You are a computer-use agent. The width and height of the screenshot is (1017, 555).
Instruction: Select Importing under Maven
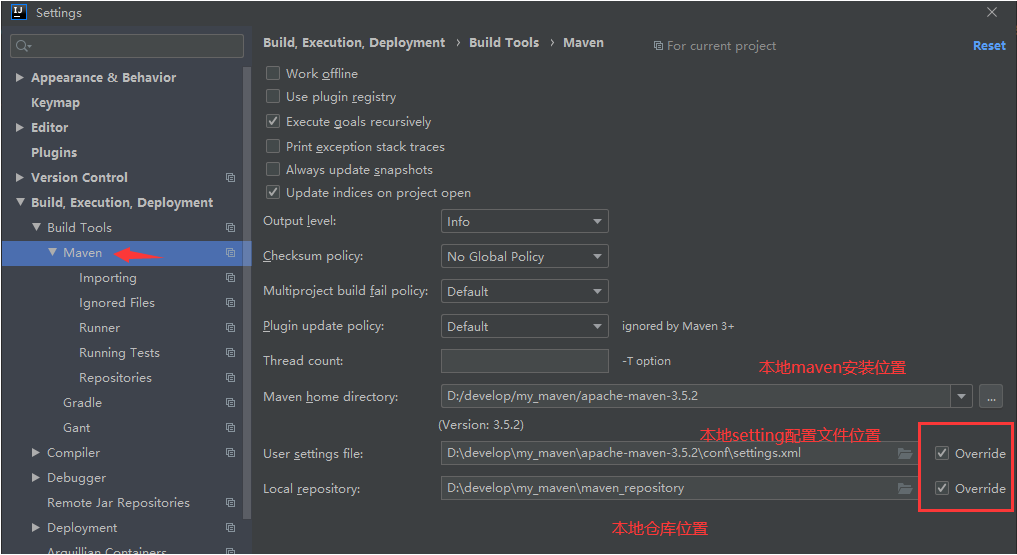tap(108, 278)
